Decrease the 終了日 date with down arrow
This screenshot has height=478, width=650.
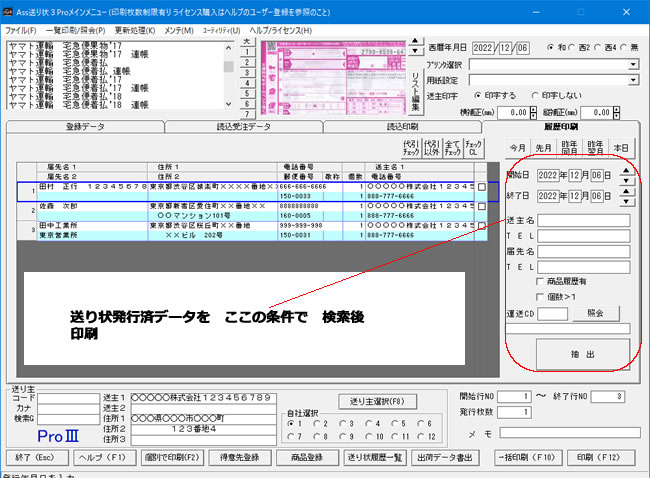pos(627,202)
